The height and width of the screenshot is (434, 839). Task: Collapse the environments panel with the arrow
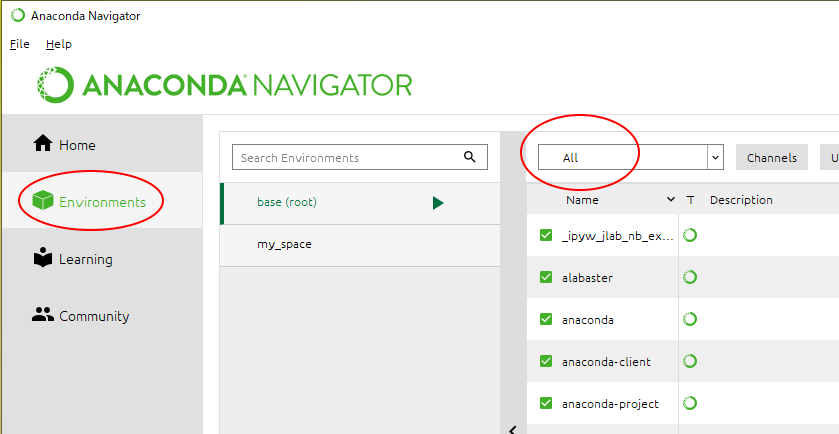click(x=512, y=429)
